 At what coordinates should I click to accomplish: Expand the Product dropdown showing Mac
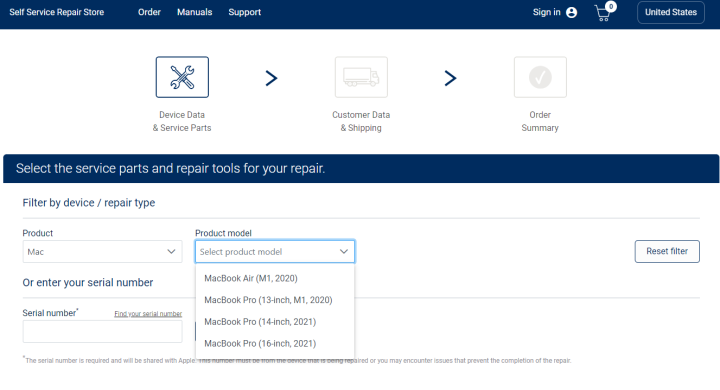click(102, 252)
